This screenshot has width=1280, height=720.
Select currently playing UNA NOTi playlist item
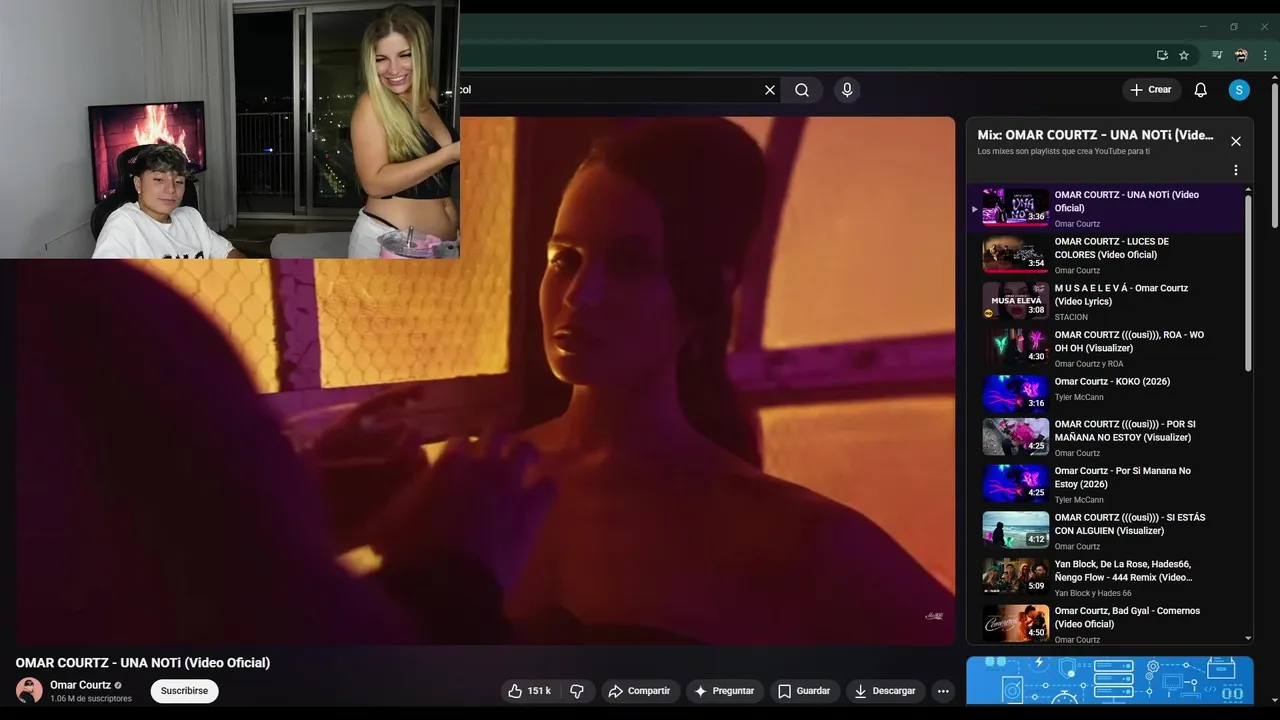point(1108,208)
